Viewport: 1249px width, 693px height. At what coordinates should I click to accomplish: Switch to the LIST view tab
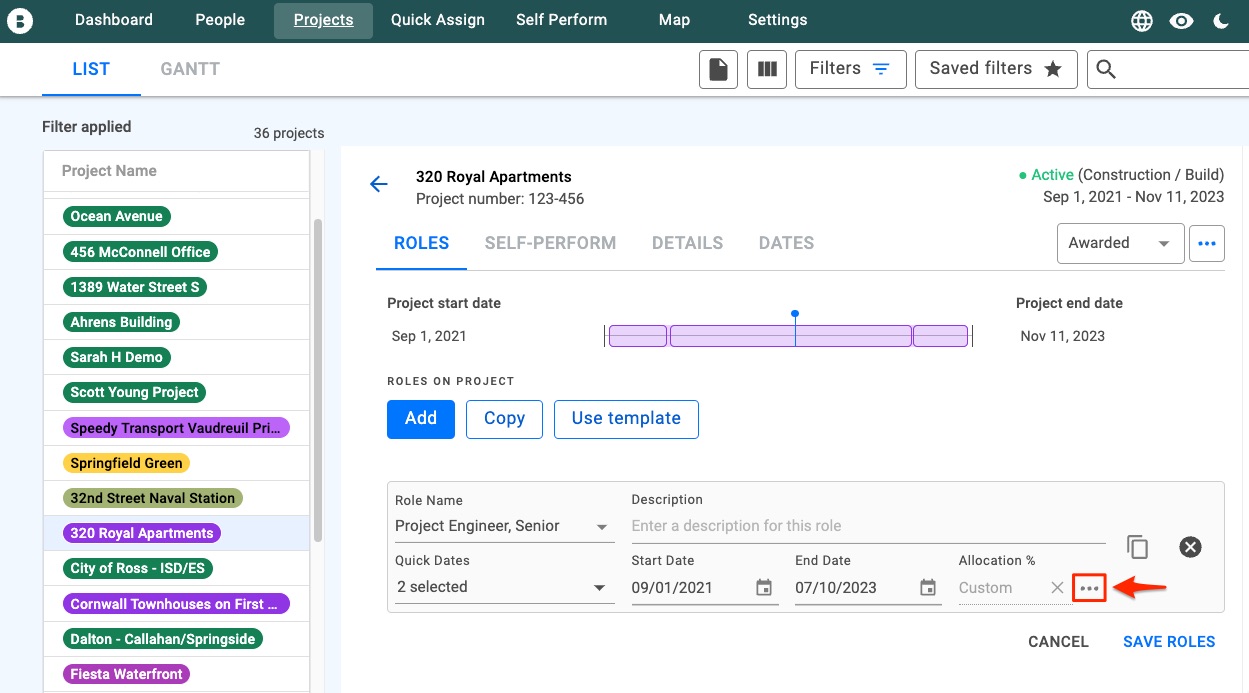91,69
